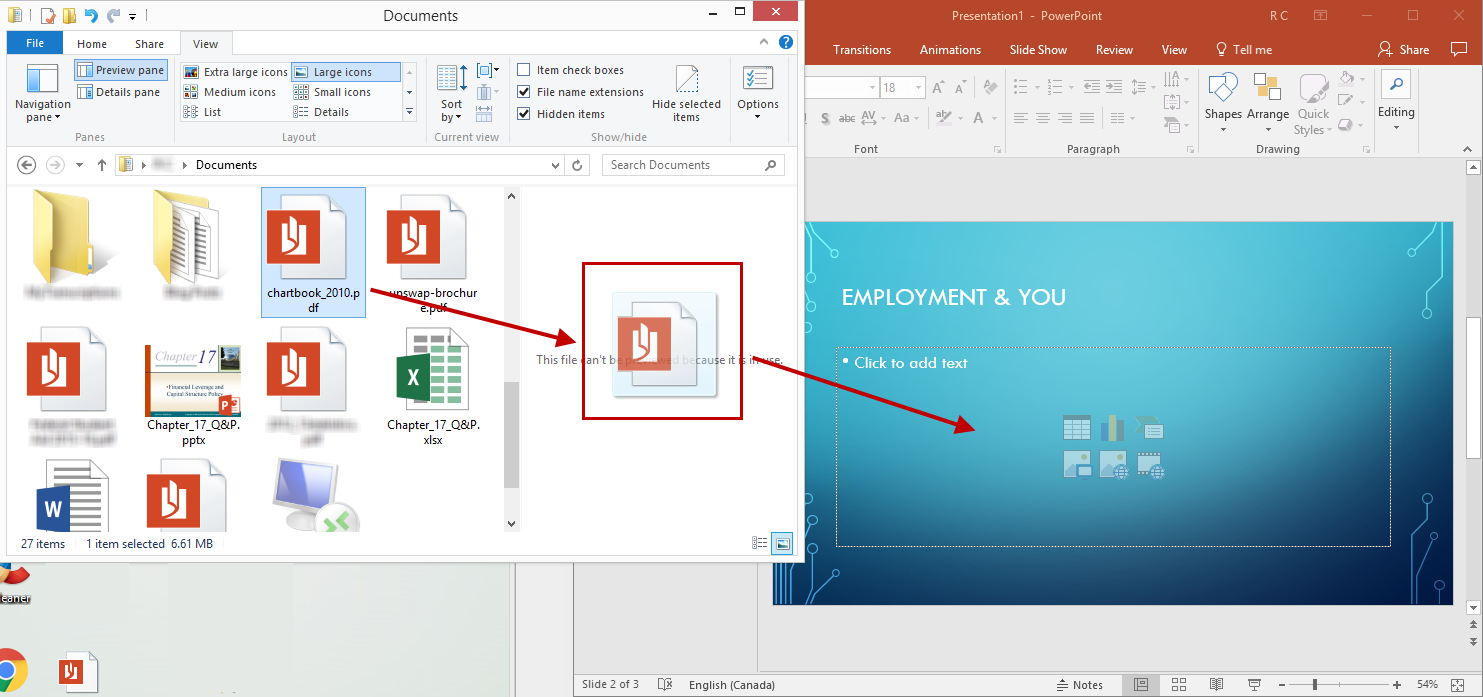This screenshot has width=1483, height=697.
Task: Click Fit slide to window icon
Action: (1459, 685)
